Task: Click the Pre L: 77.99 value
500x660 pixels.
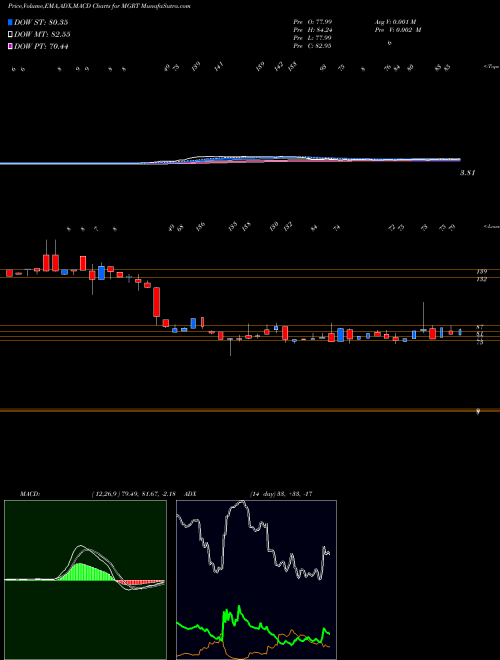Action: pyautogui.click(x=312, y=38)
